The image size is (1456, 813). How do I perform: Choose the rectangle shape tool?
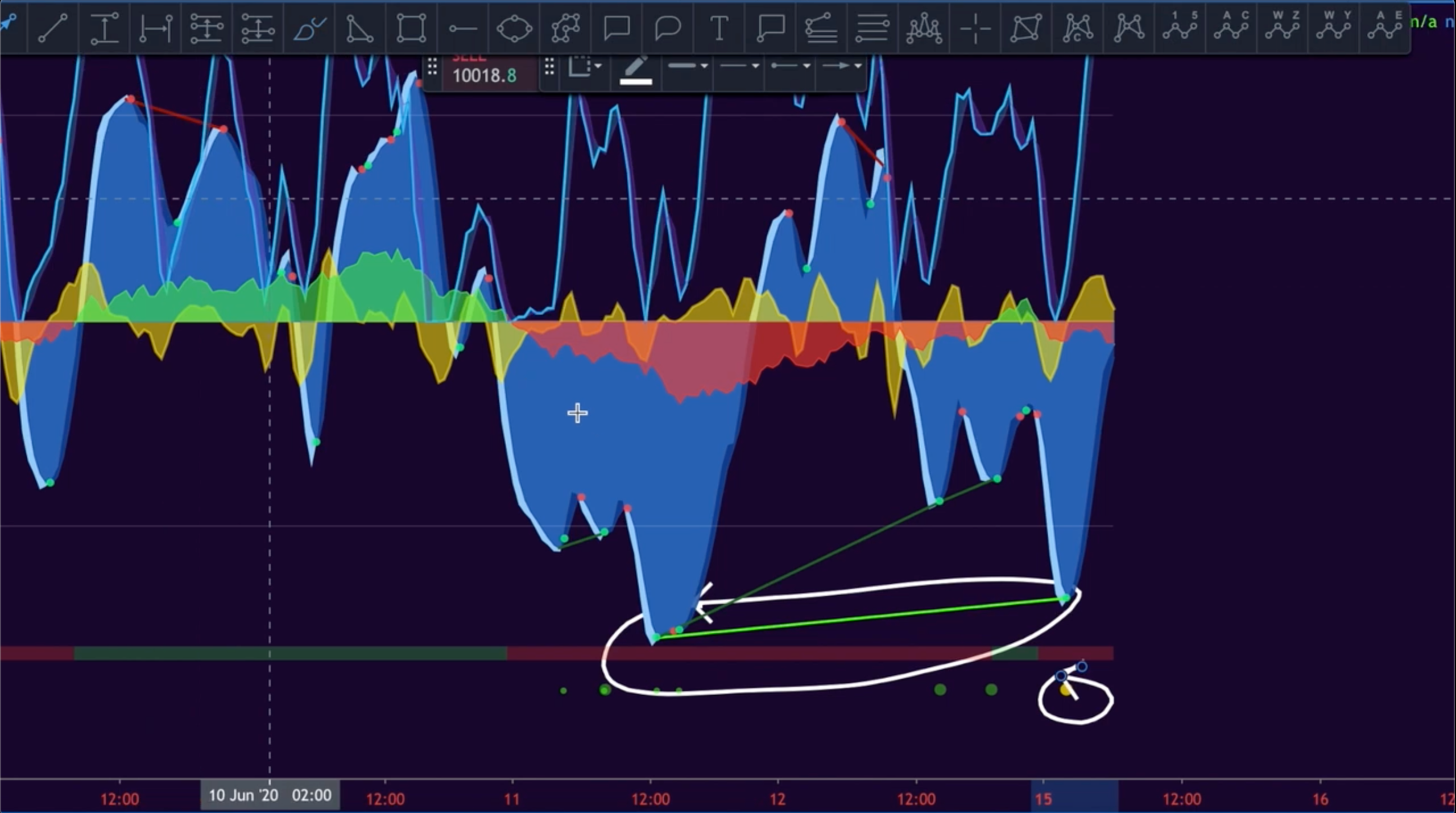coord(411,28)
